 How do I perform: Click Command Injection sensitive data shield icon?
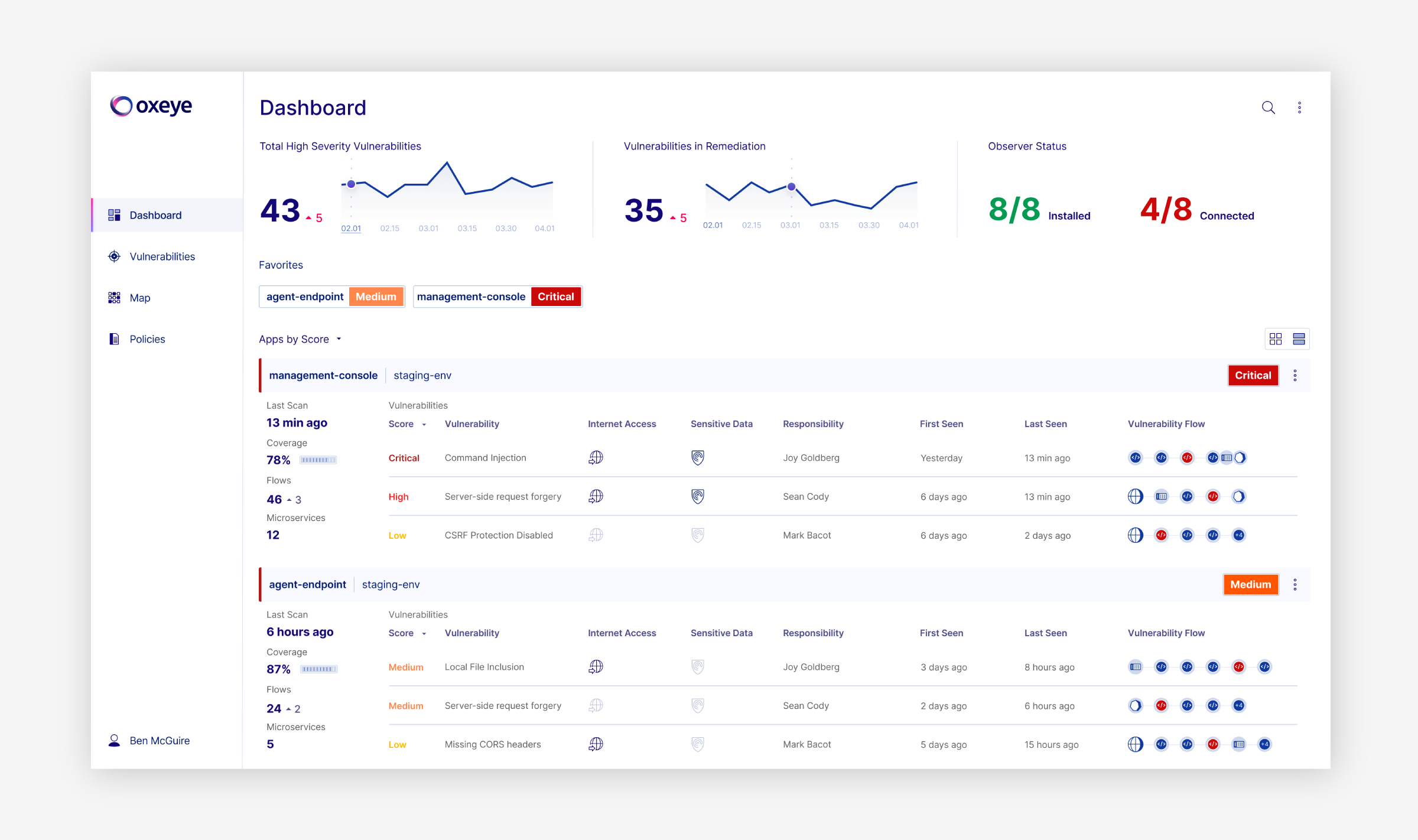tap(698, 458)
